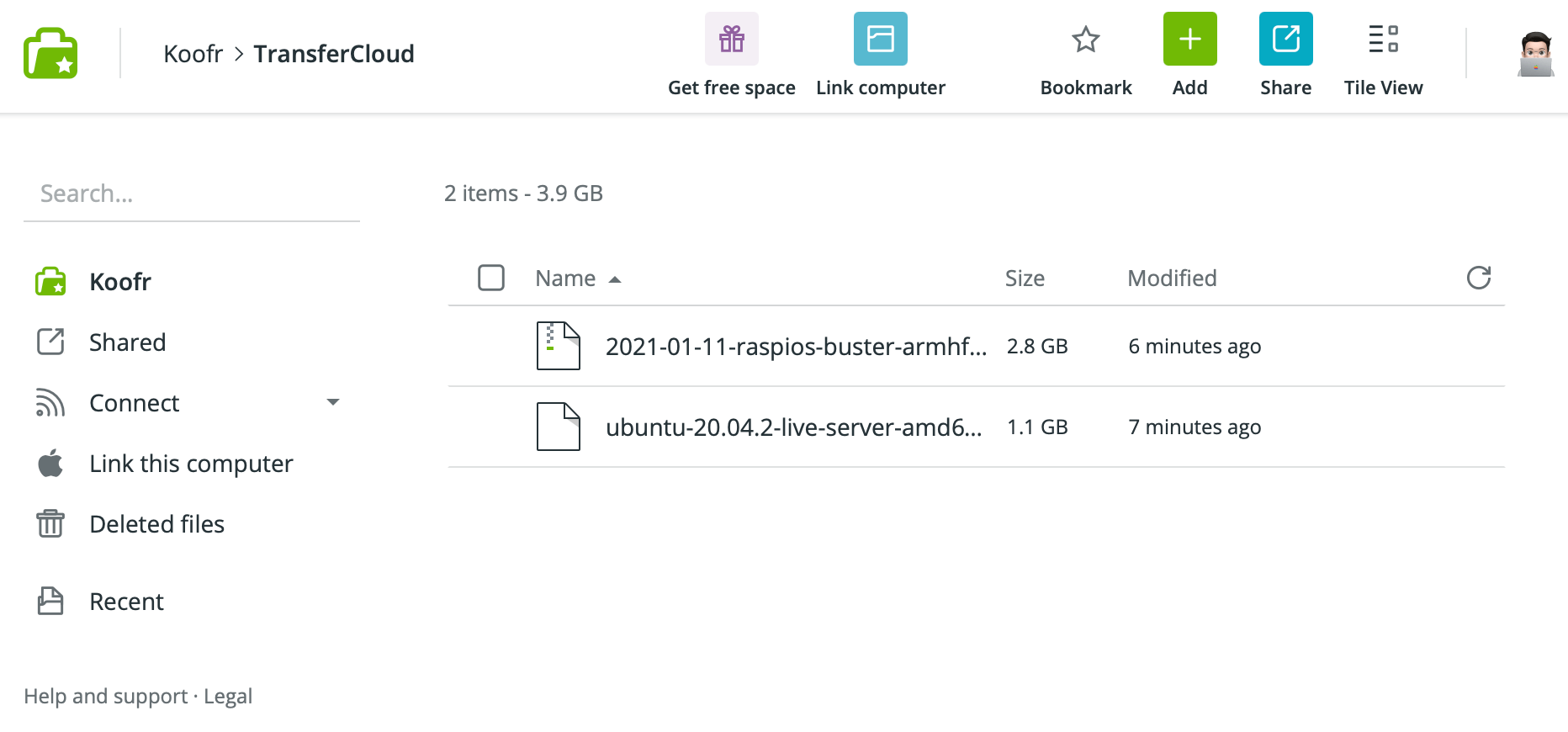Image resolution: width=1568 pixels, height=732 pixels.
Task: Click the Tile View label
Action: click(x=1383, y=88)
